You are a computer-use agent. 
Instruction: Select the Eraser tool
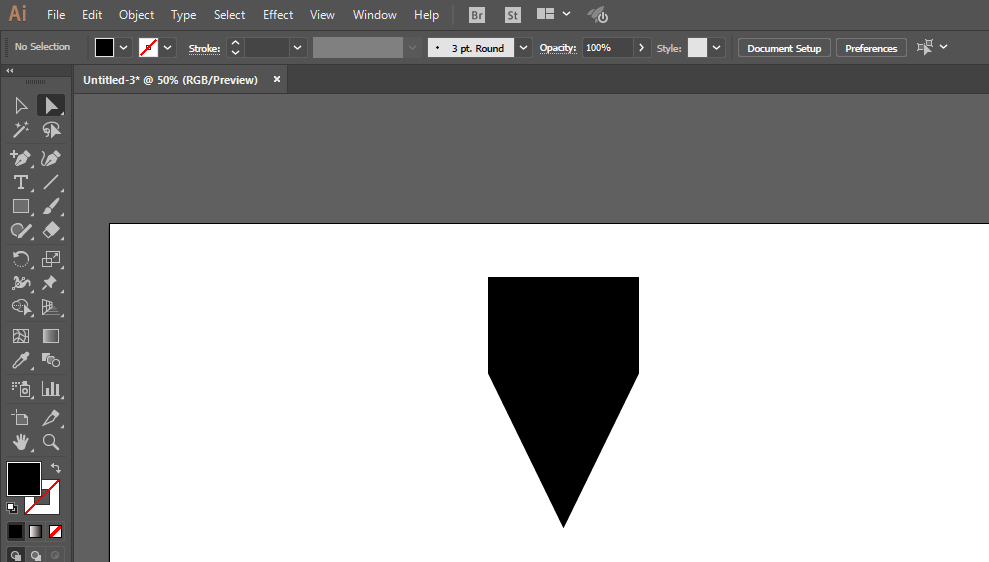point(51,231)
